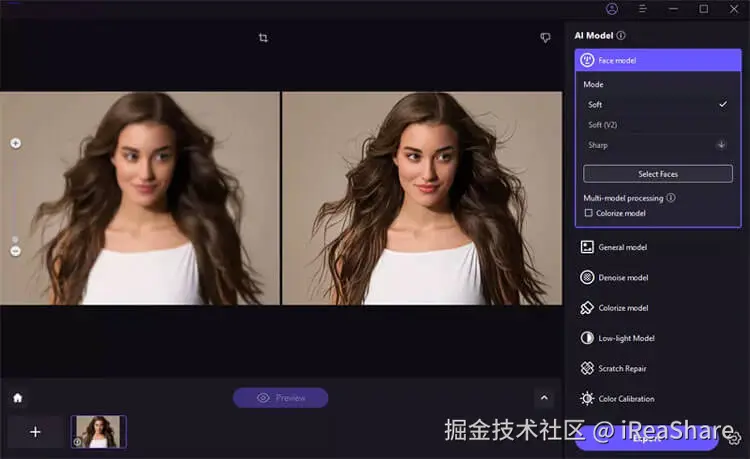
Task: Open the feedback thumbs-down icon
Action: [x=545, y=38]
